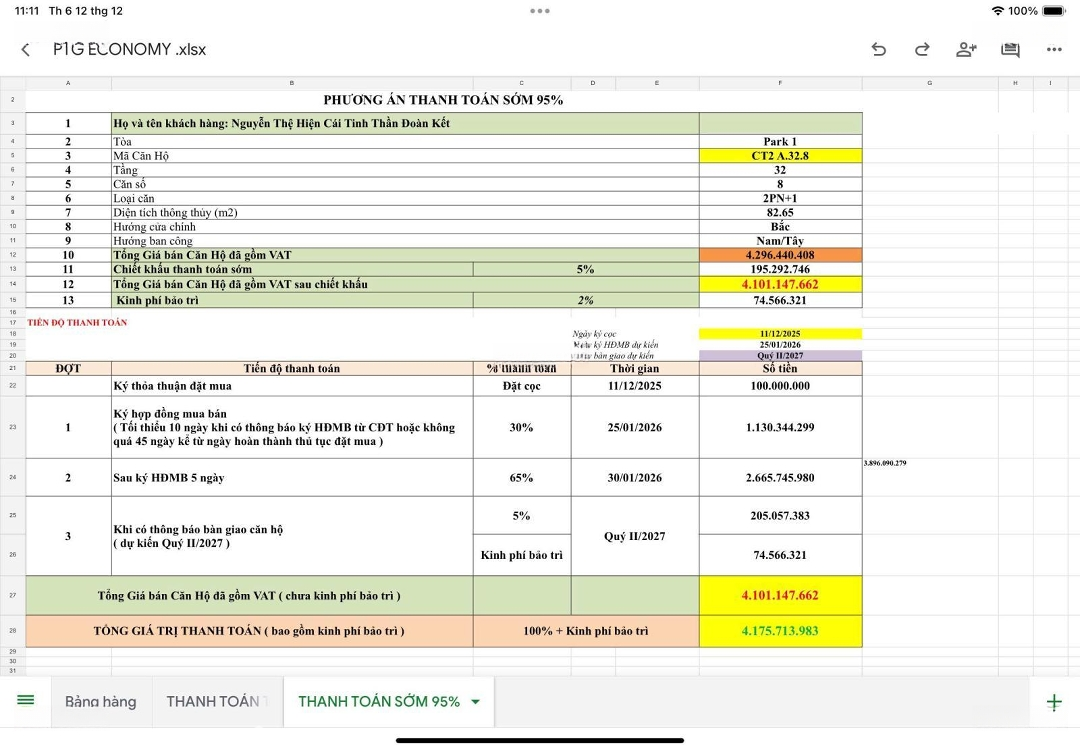Select the orange 4.296.440.408 price cell
Image resolution: width=1080 pixels, height=750 pixels.
pos(780,255)
